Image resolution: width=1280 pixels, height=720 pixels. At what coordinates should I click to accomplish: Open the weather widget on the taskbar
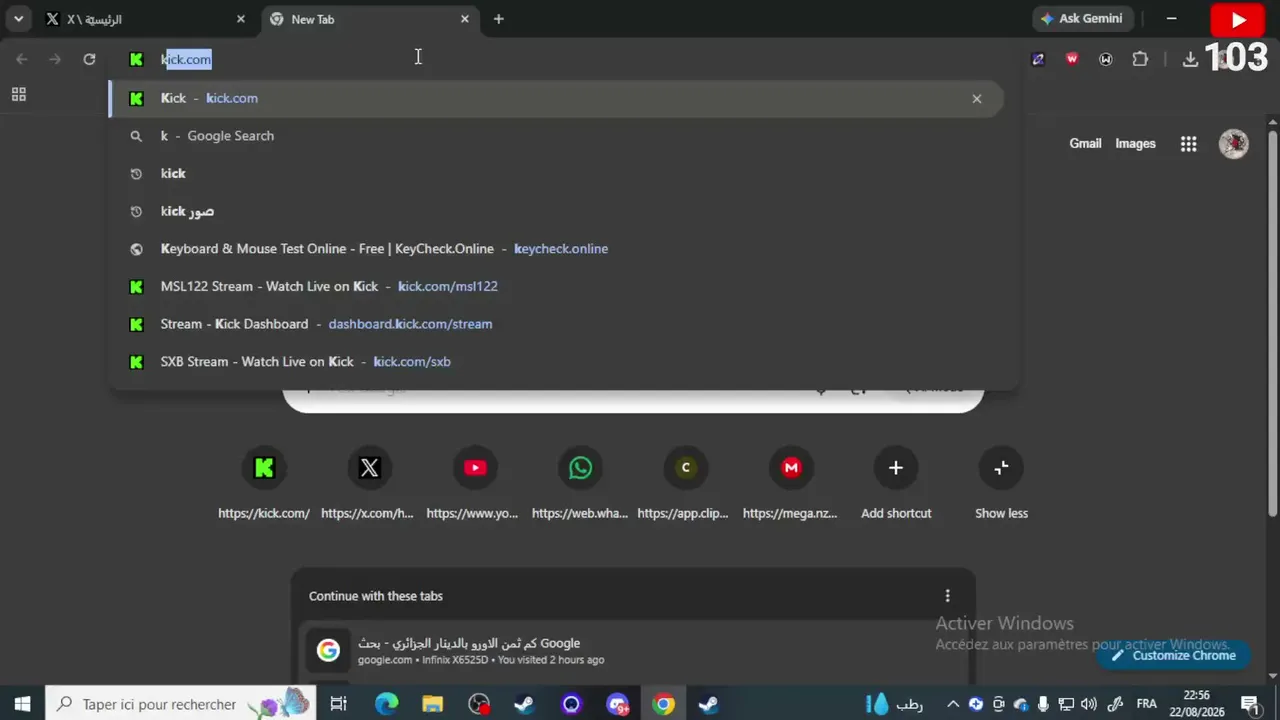pos(894,704)
